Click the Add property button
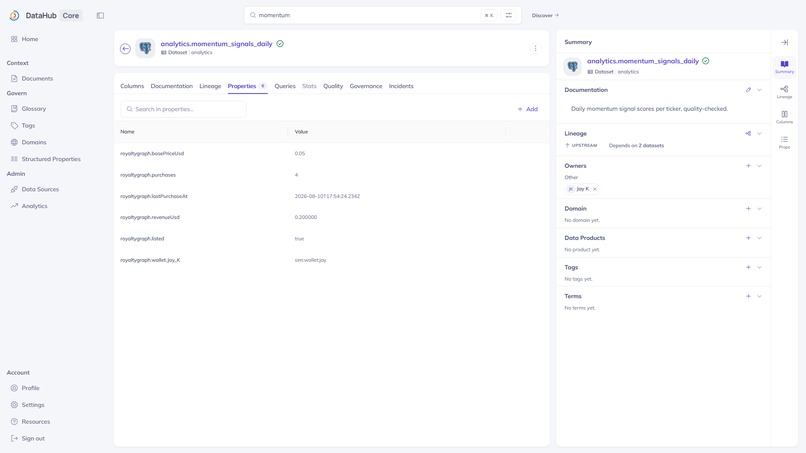This screenshot has width=806, height=453. [x=527, y=109]
